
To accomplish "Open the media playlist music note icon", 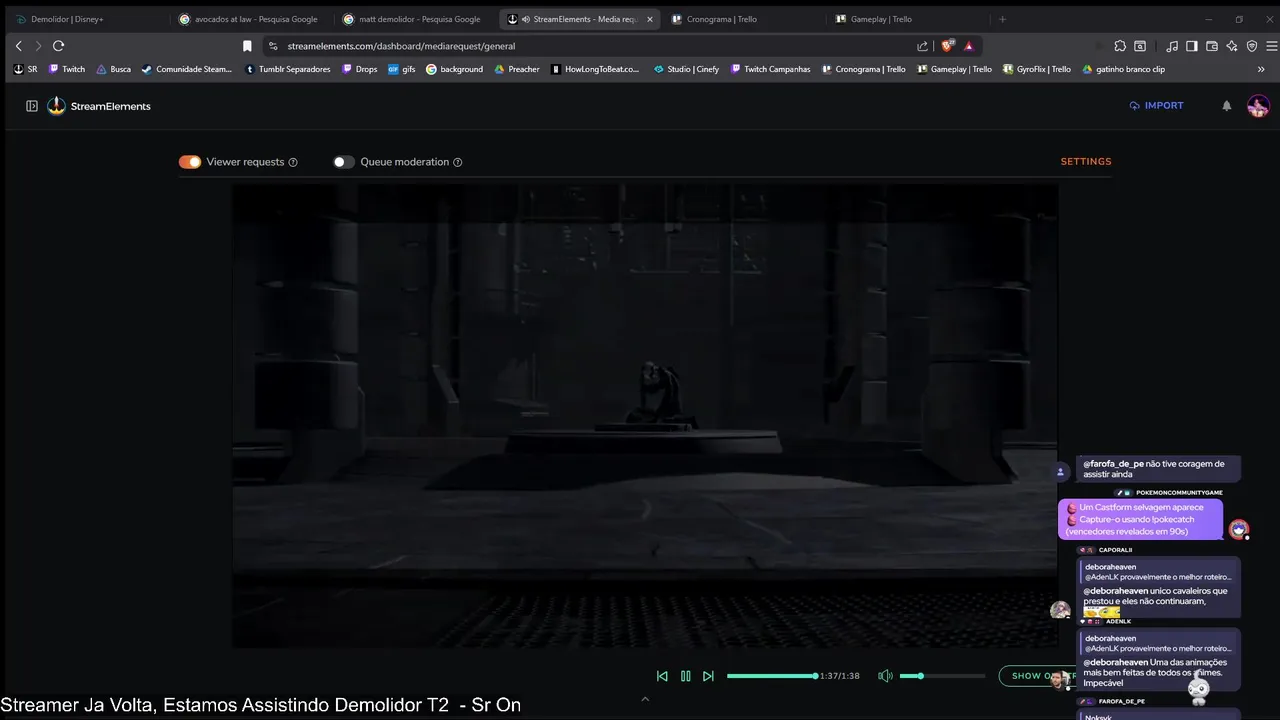I will (1172, 46).
